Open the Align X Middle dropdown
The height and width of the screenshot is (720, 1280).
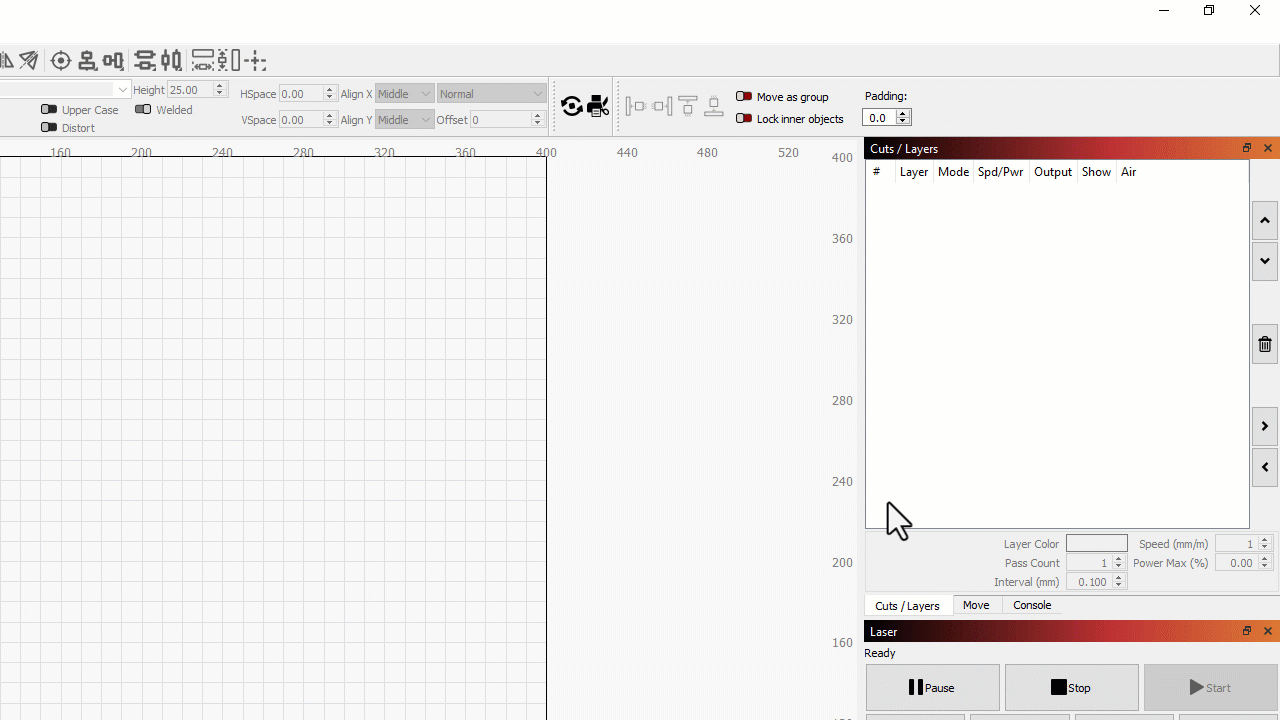point(404,93)
